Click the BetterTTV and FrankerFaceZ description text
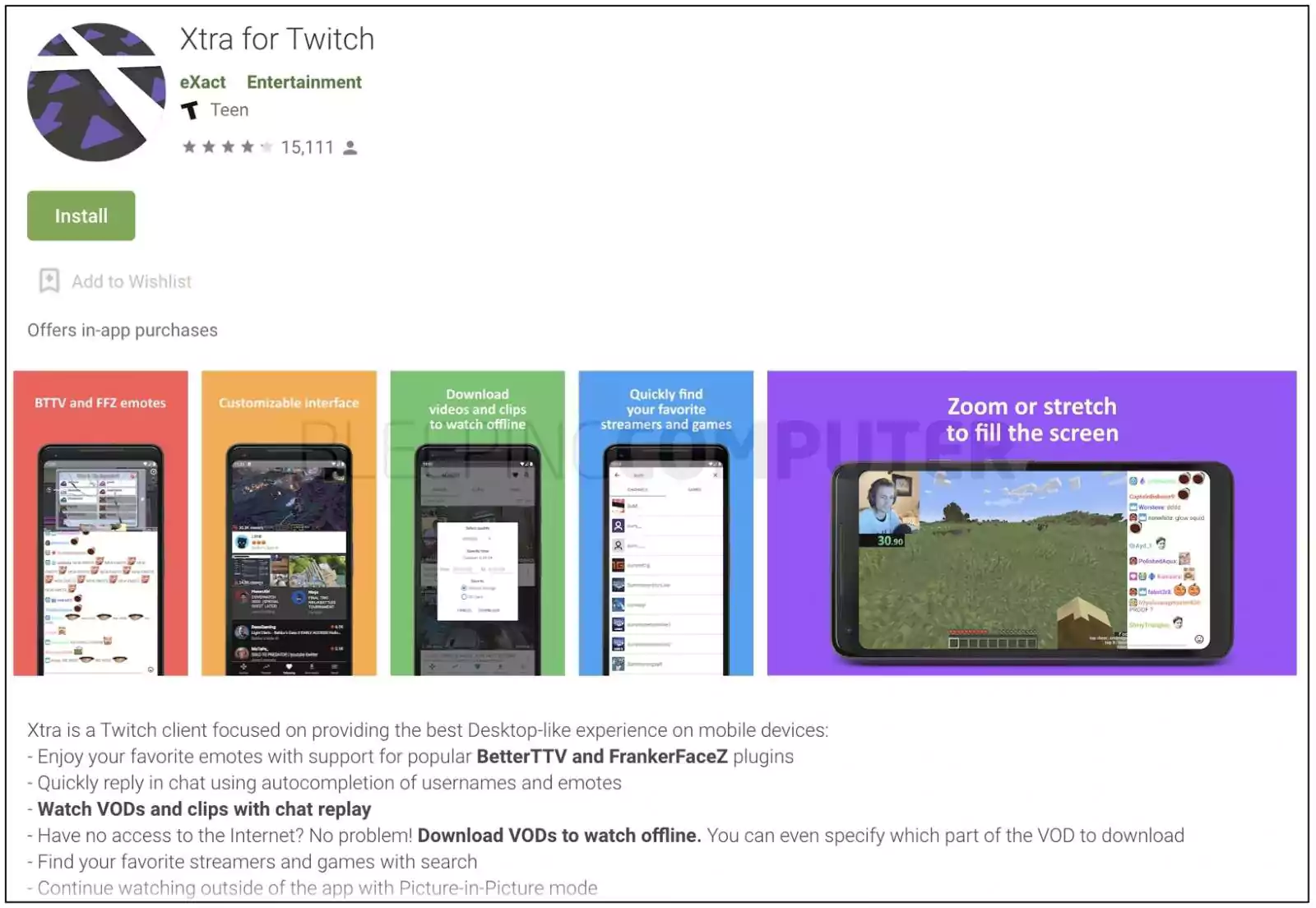This screenshot has height=908, width=1316. (602, 757)
